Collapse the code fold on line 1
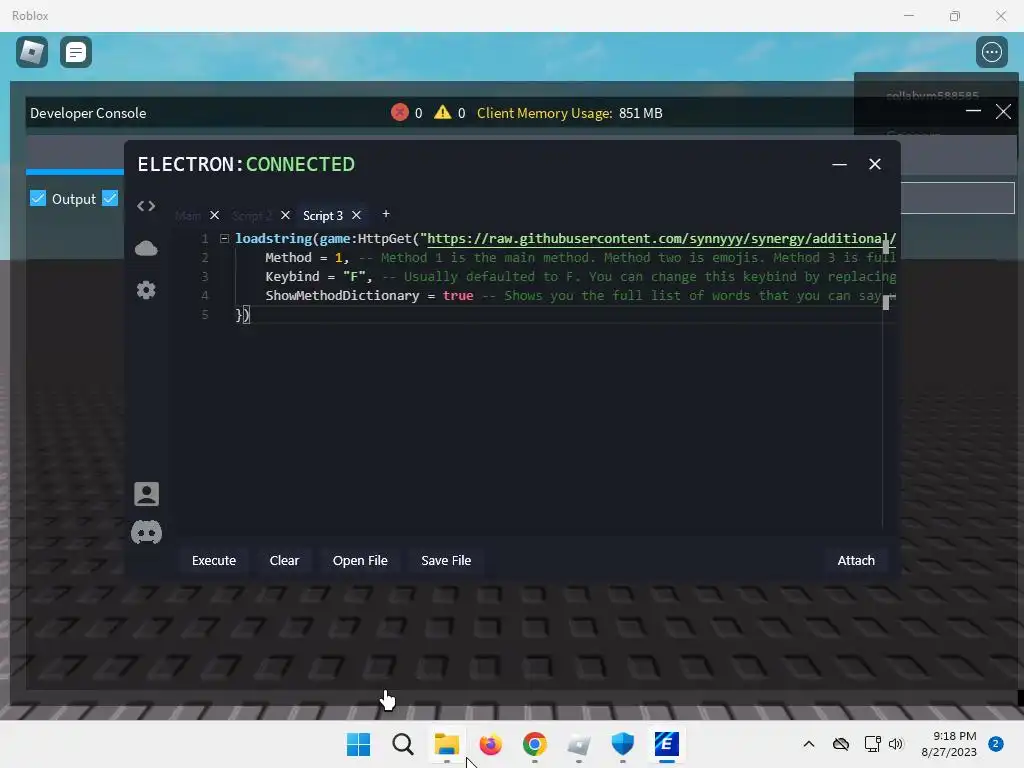Image resolution: width=1024 pixels, height=768 pixels. tap(224, 238)
